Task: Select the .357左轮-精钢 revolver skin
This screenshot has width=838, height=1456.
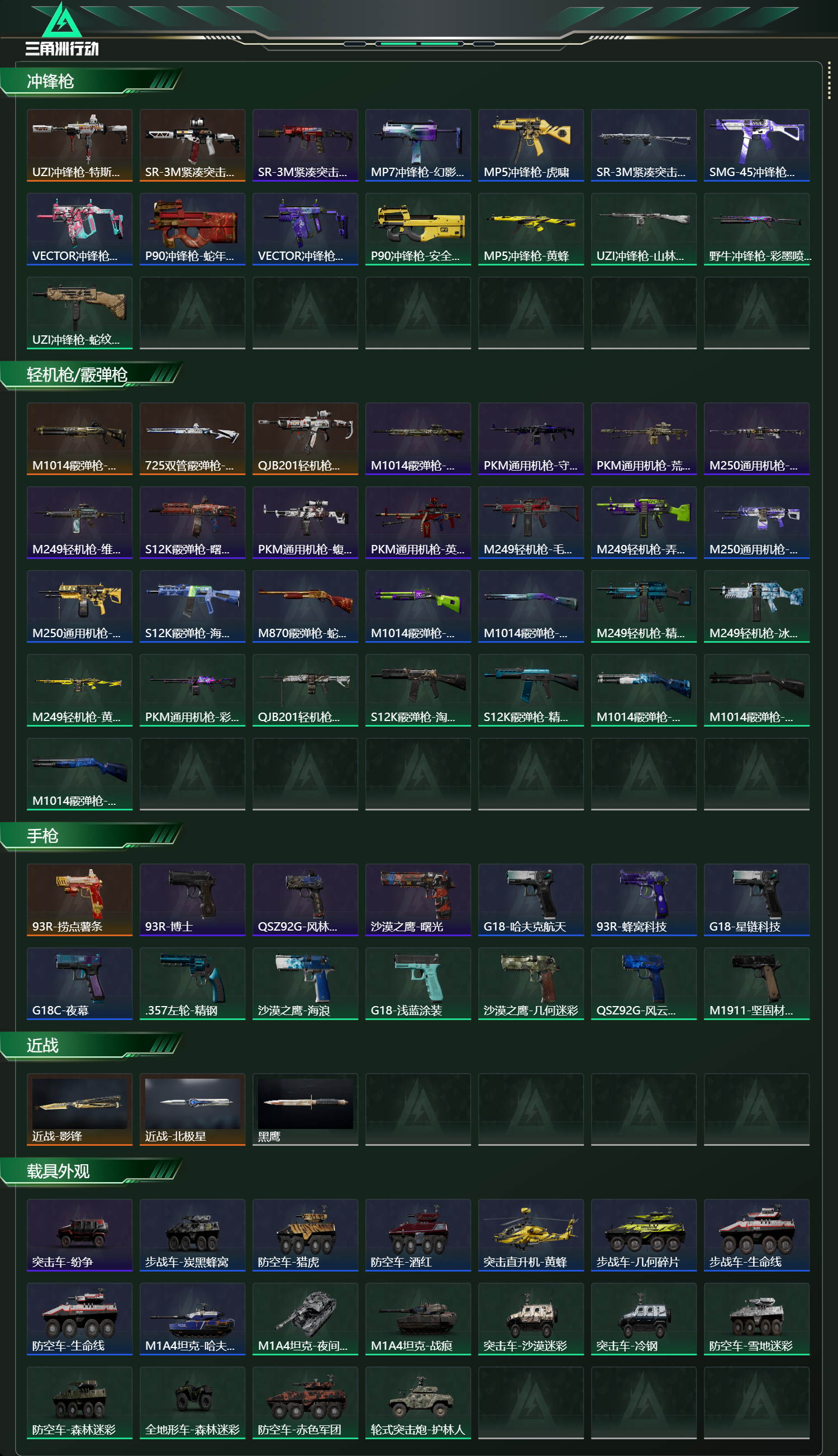Action: (x=192, y=983)
